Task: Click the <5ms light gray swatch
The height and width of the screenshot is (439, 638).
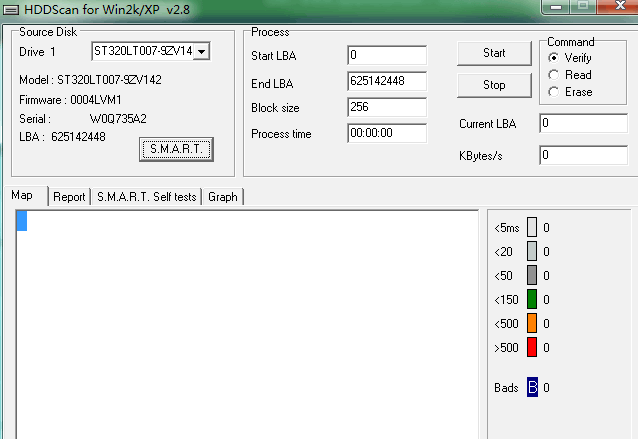Action: (532, 227)
